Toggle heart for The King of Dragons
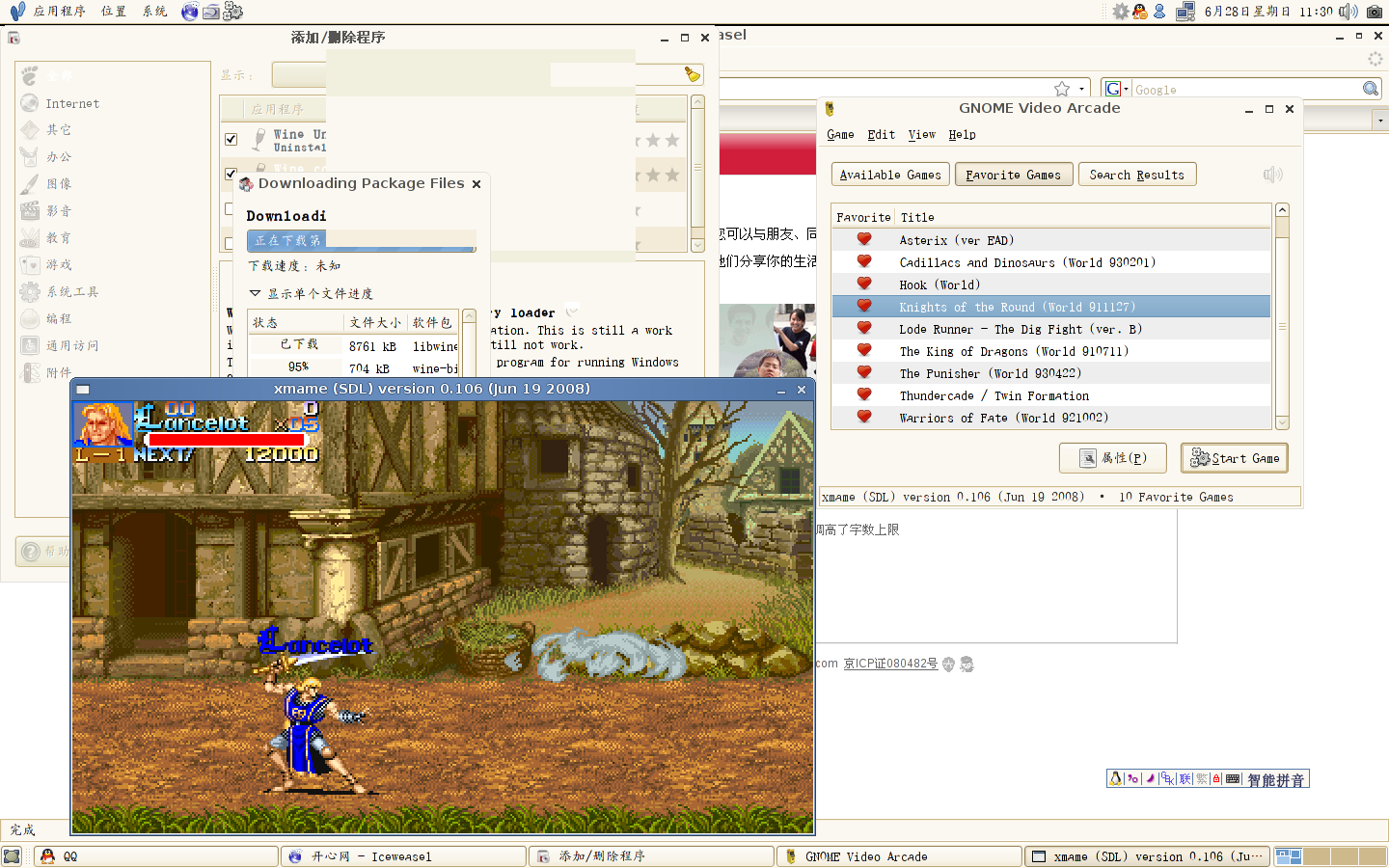 pyautogui.click(x=864, y=350)
